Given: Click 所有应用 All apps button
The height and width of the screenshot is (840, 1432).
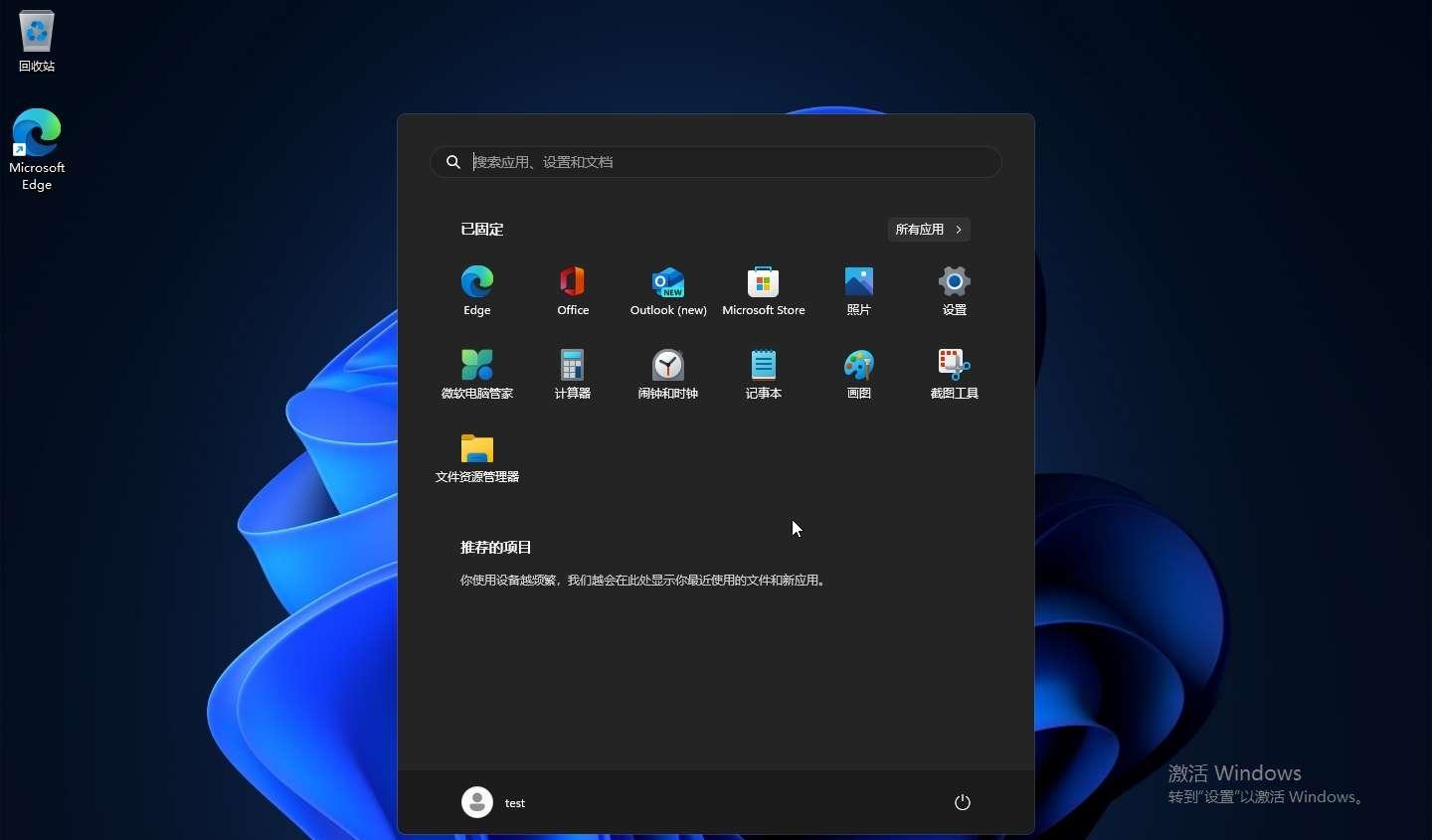Looking at the screenshot, I should click(929, 230).
